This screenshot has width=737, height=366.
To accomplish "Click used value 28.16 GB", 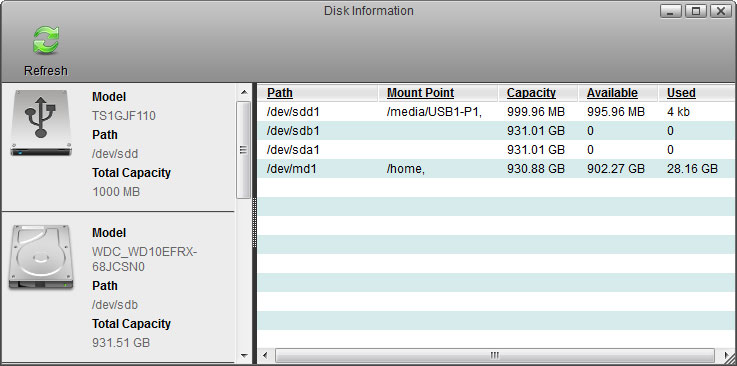I will pyautogui.click(x=692, y=169).
